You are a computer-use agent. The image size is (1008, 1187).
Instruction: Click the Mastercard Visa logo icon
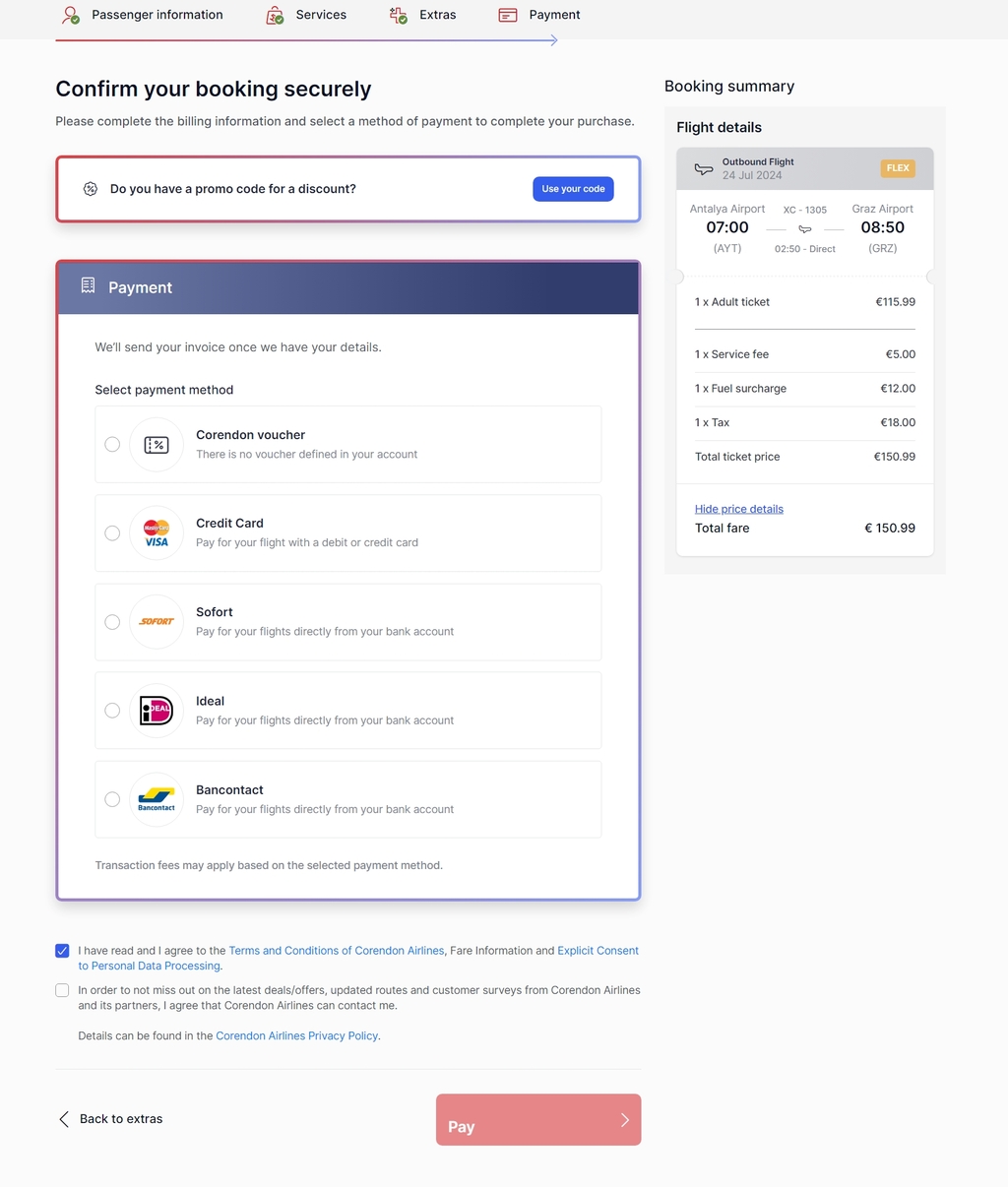click(x=157, y=533)
